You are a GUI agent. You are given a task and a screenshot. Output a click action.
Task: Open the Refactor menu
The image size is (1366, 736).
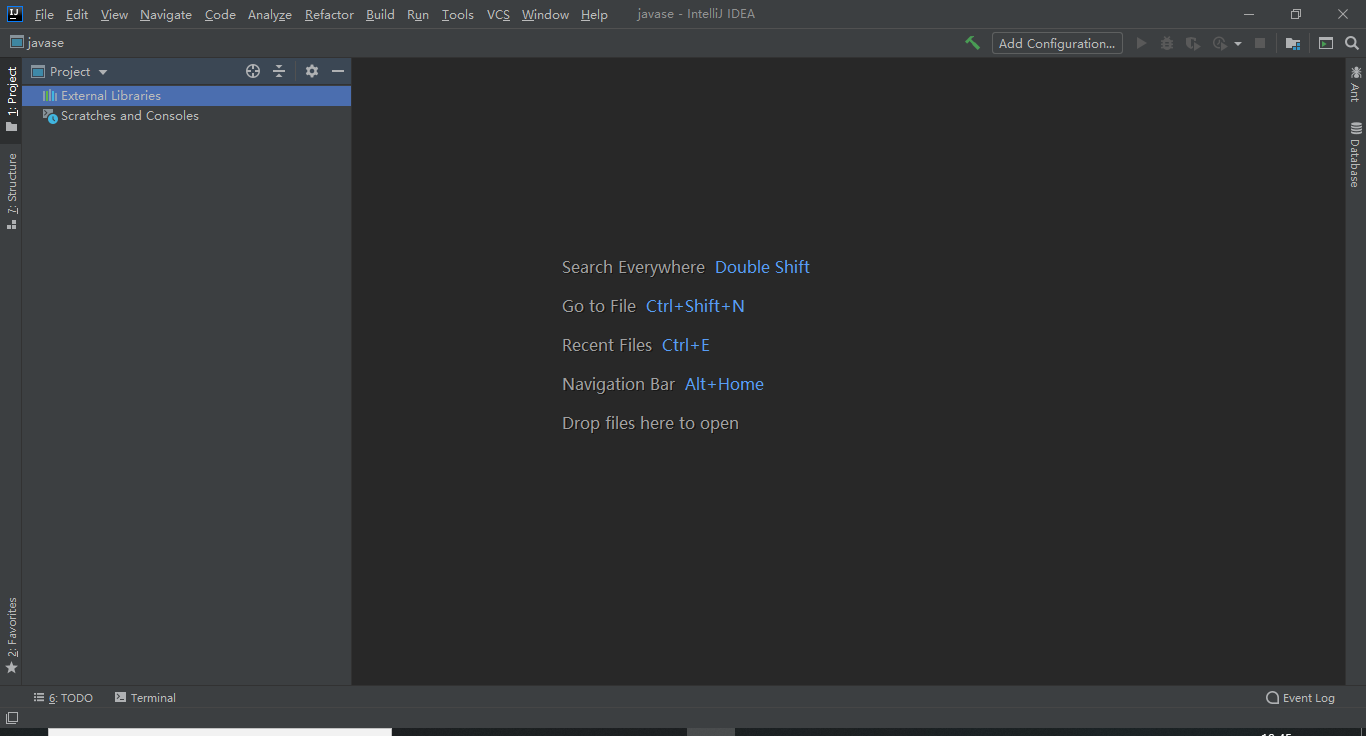point(329,14)
